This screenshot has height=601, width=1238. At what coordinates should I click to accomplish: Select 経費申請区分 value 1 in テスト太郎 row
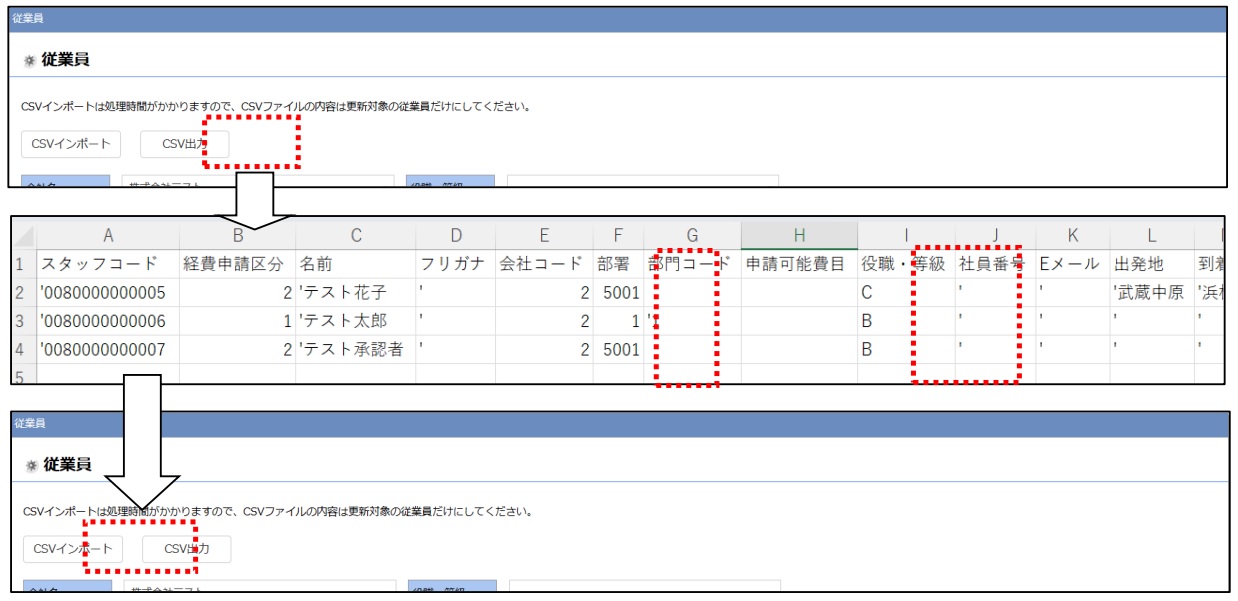click(237, 321)
